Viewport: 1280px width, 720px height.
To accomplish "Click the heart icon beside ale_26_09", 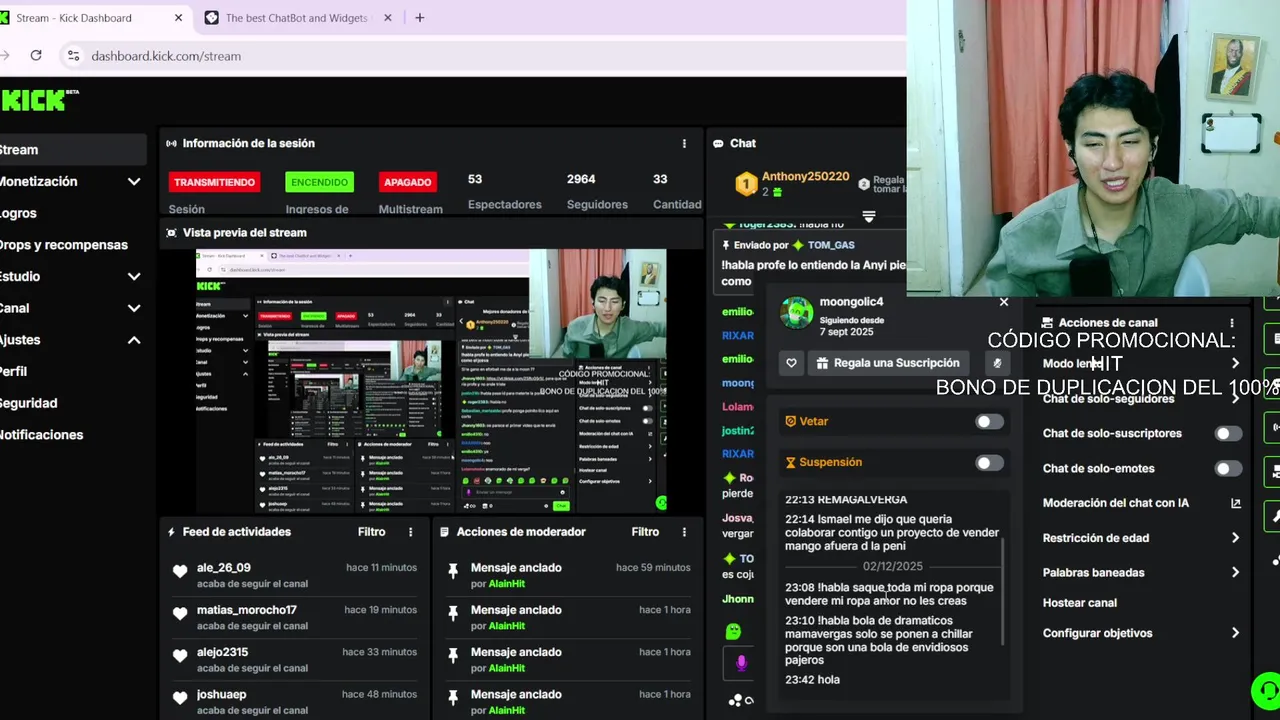I will click(180, 572).
